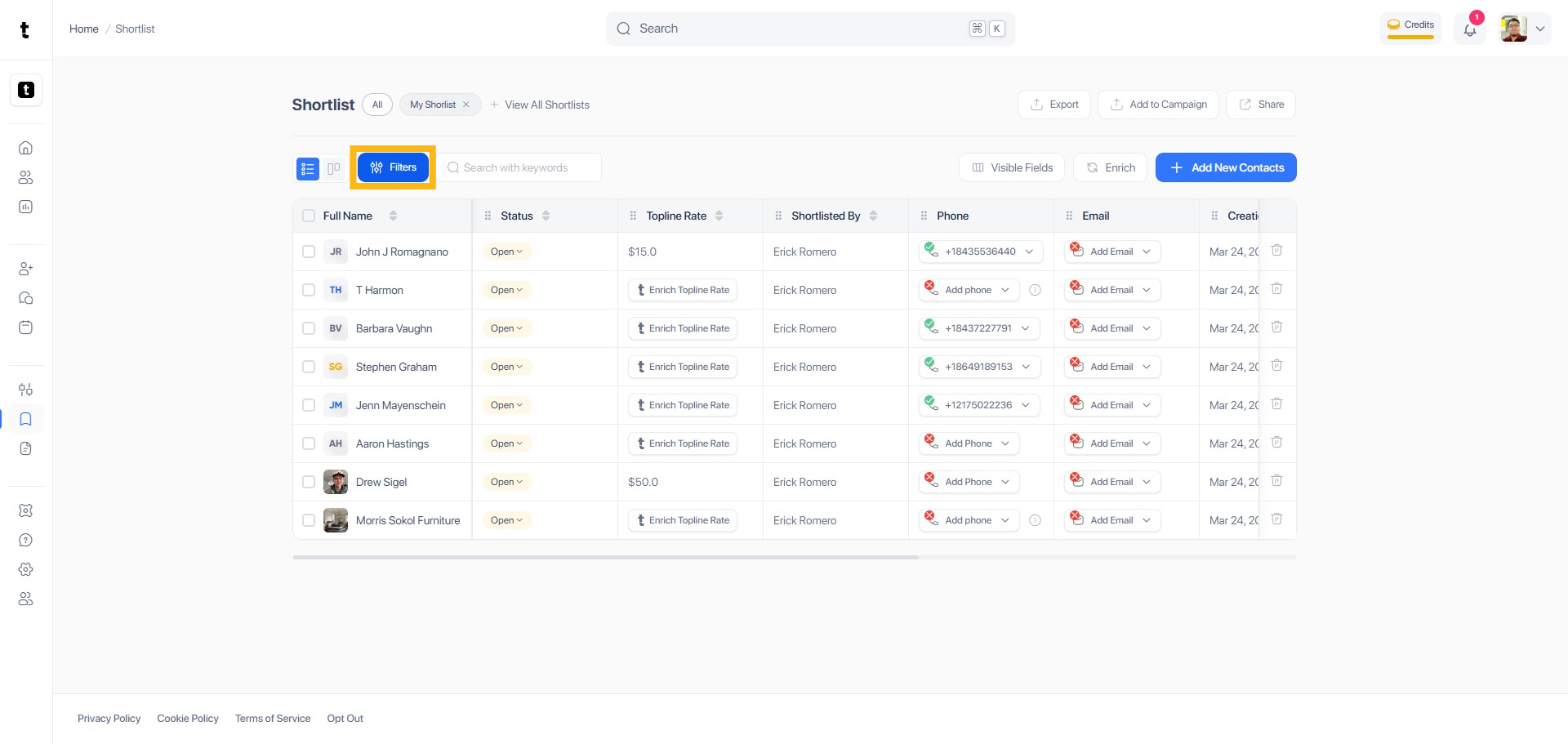This screenshot has width=1568, height=744.
Task: Open the Privacy Policy link
Action: (109, 719)
